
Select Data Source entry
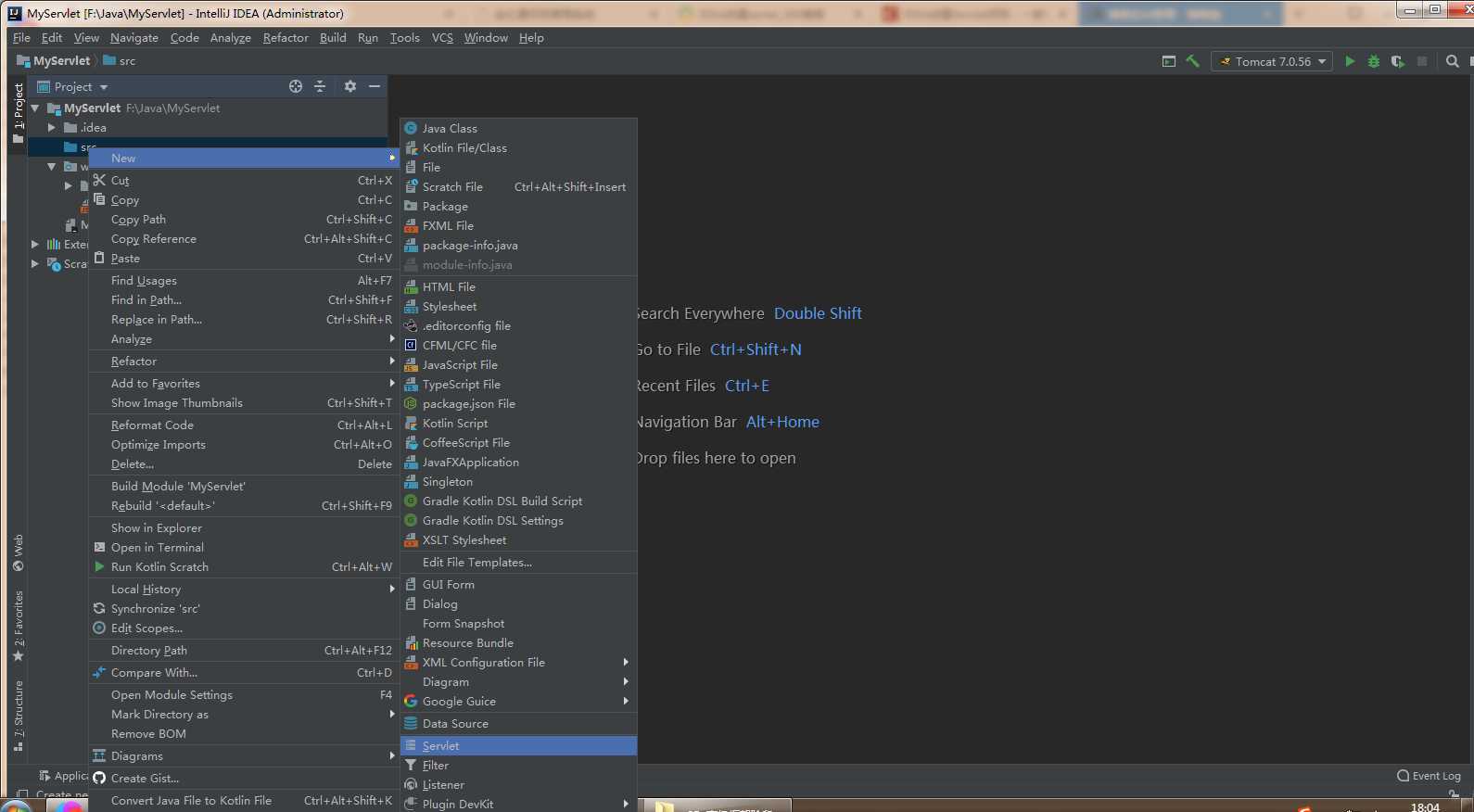519,724
